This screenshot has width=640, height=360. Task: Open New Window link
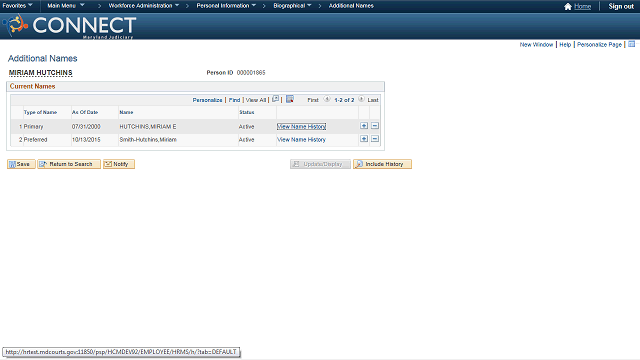tap(536, 44)
